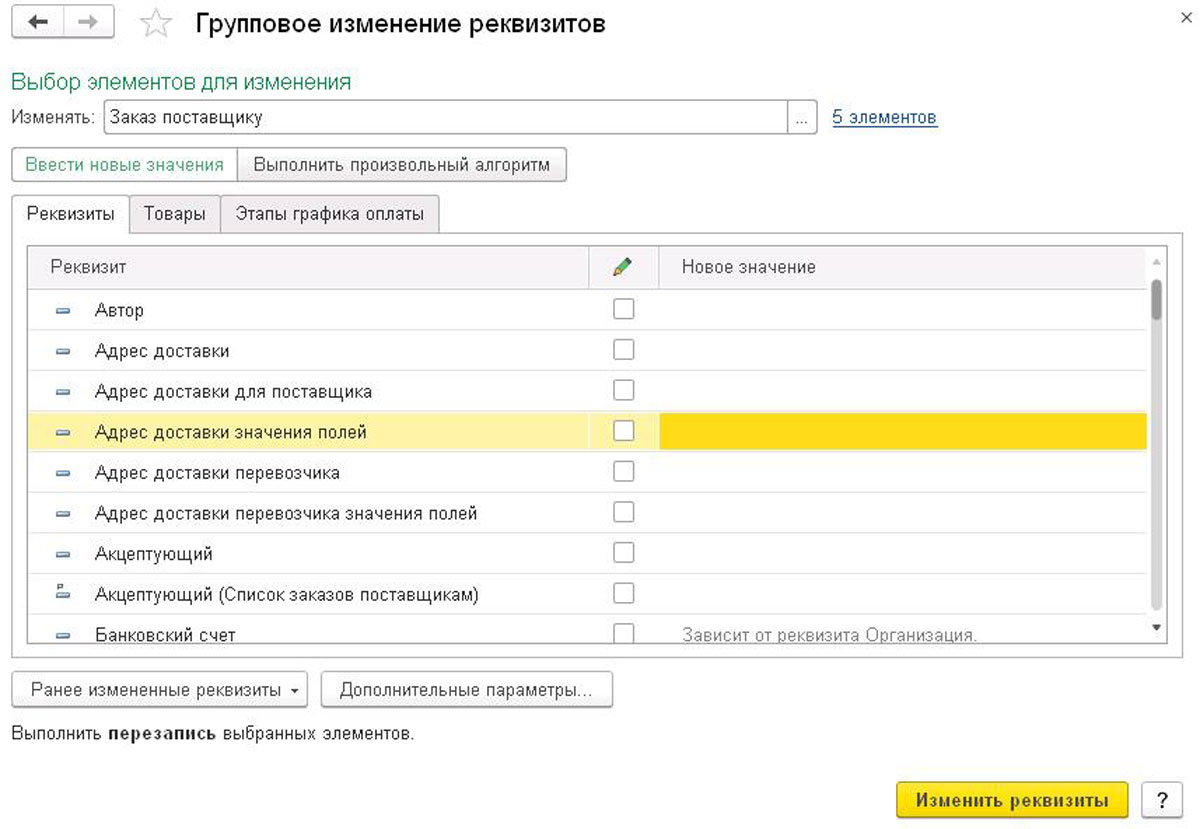Viewport: 1200px width, 829px height.
Task: Expand Ранее измененные реквизиты dropdown
Action: click(159, 690)
